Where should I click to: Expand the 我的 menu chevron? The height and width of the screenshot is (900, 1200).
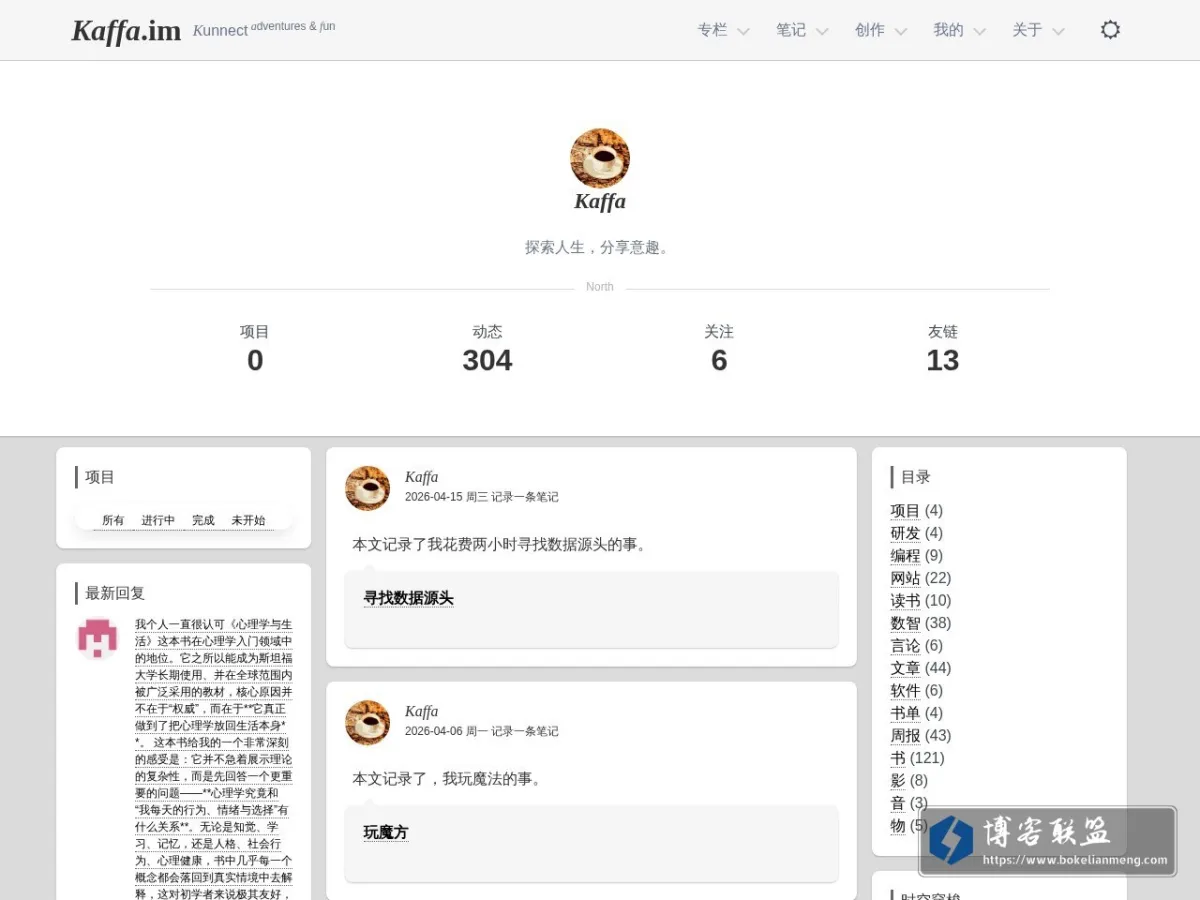pyautogui.click(x=979, y=32)
